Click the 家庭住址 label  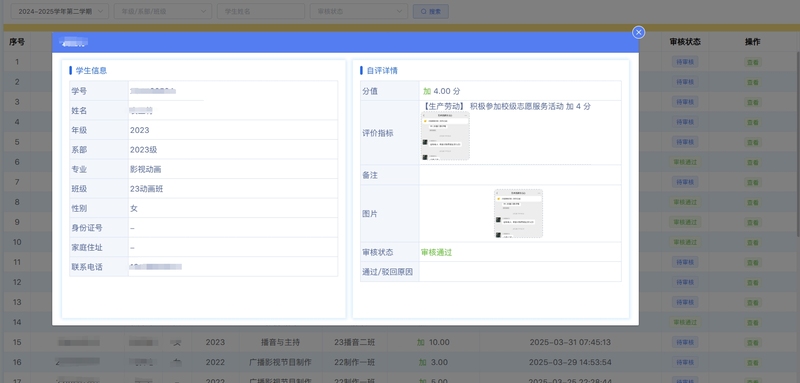pos(87,247)
